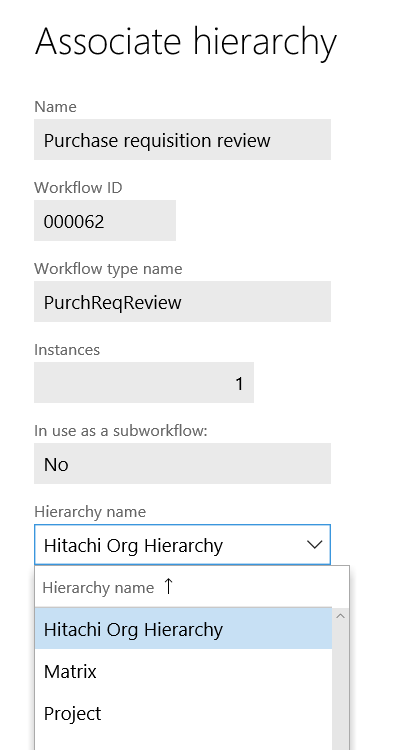The height and width of the screenshot is (750, 411).
Task: Click the subworkflow field showing No
Action: click(x=182, y=463)
